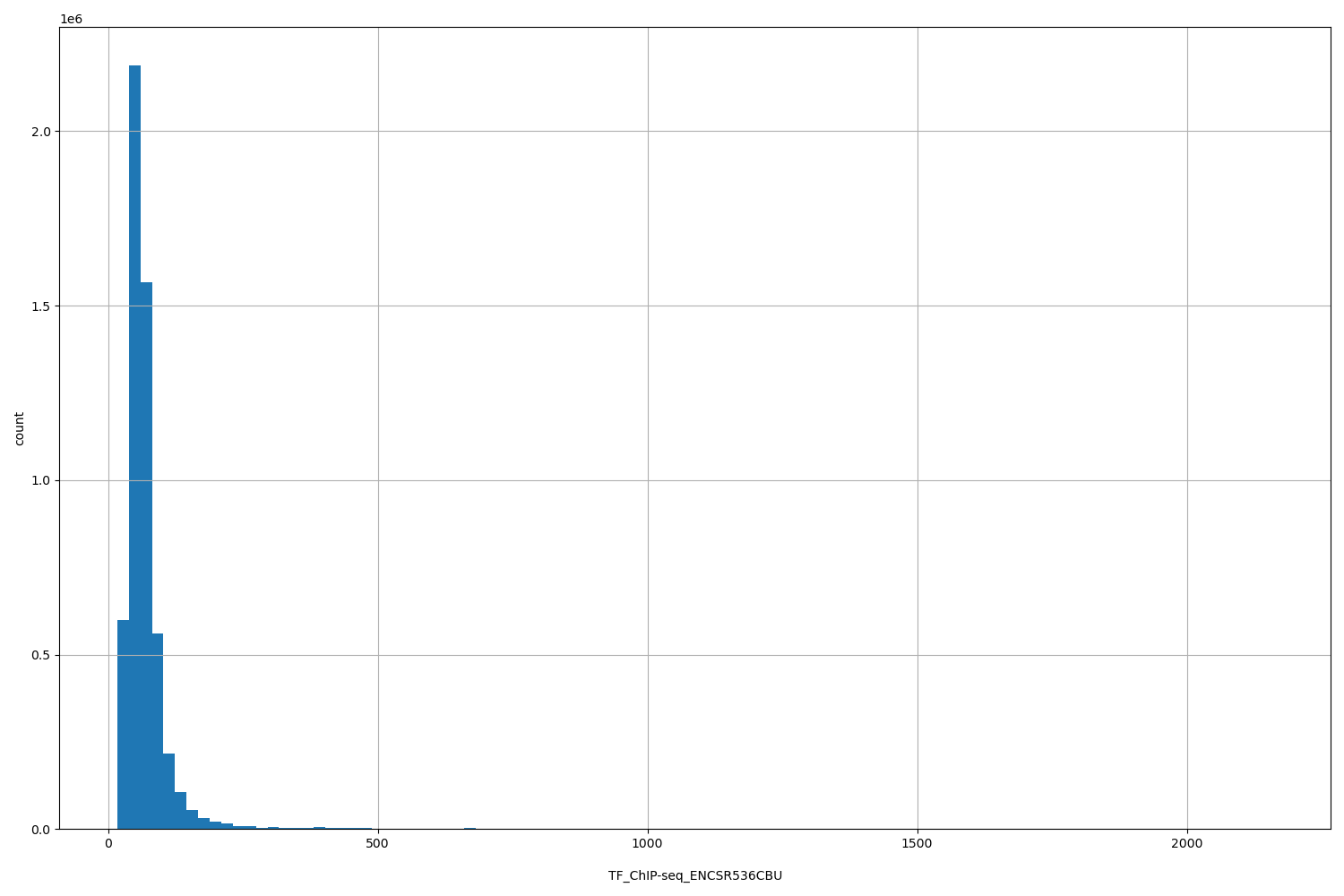Select the leftmost histogram bar

pyautogui.click(x=122, y=726)
